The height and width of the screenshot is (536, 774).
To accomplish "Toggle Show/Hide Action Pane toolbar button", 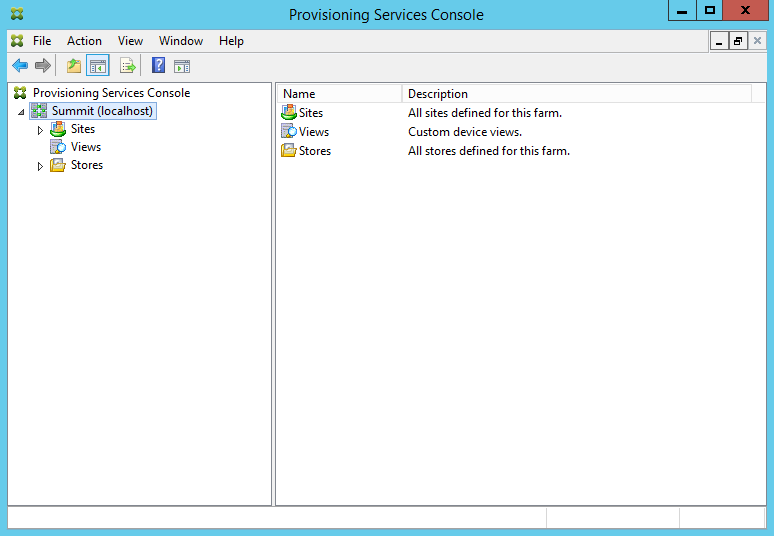I will (181, 66).
